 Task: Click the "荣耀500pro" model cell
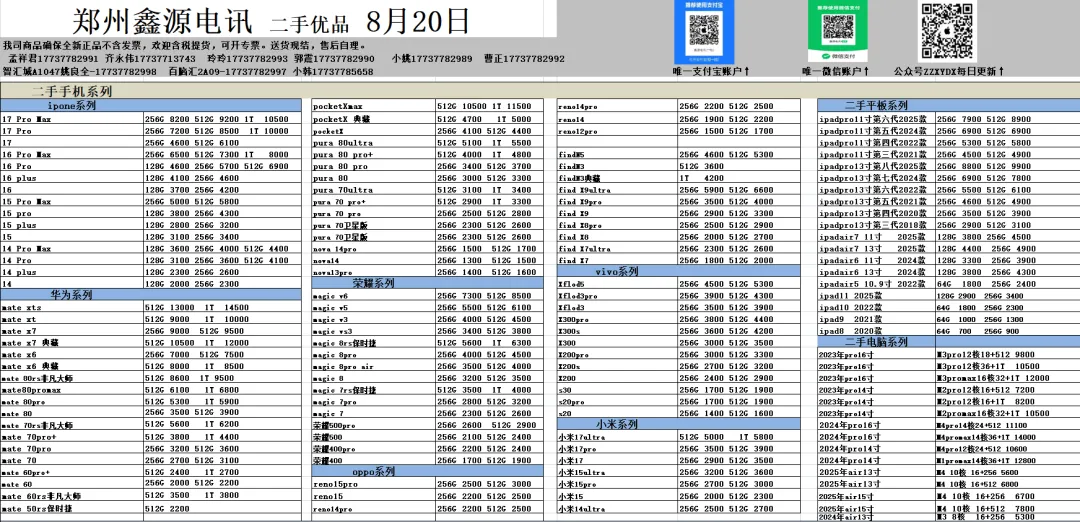point(373,426)
